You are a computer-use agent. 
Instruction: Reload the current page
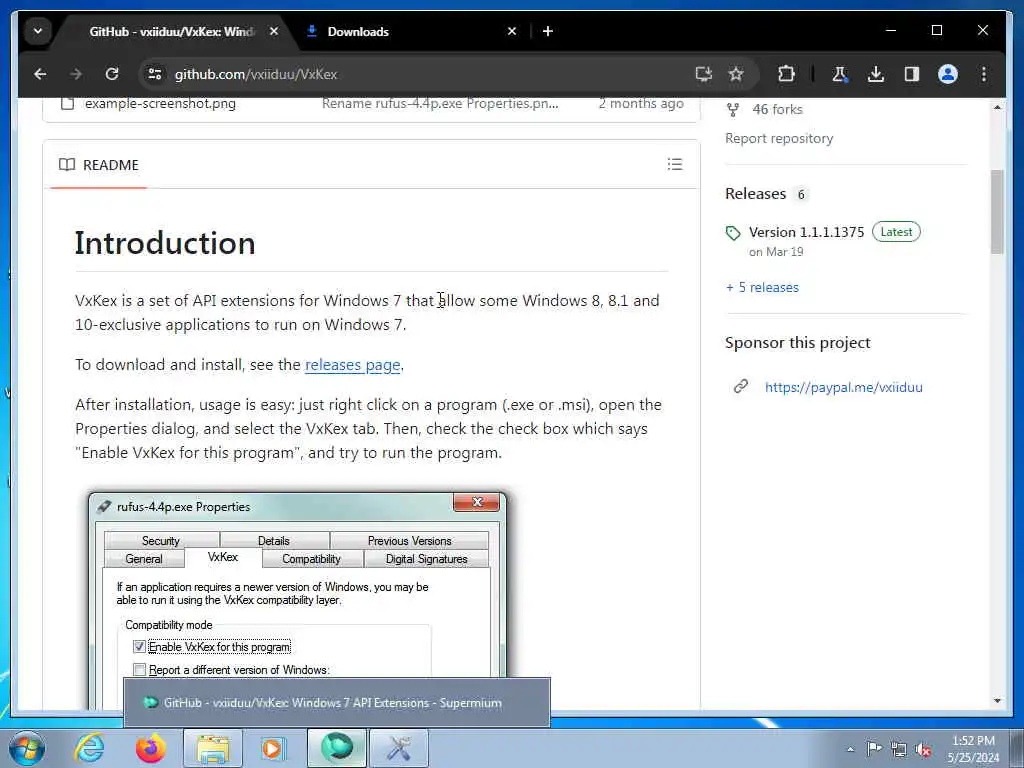pyautogui.click(x=112, y=74)
